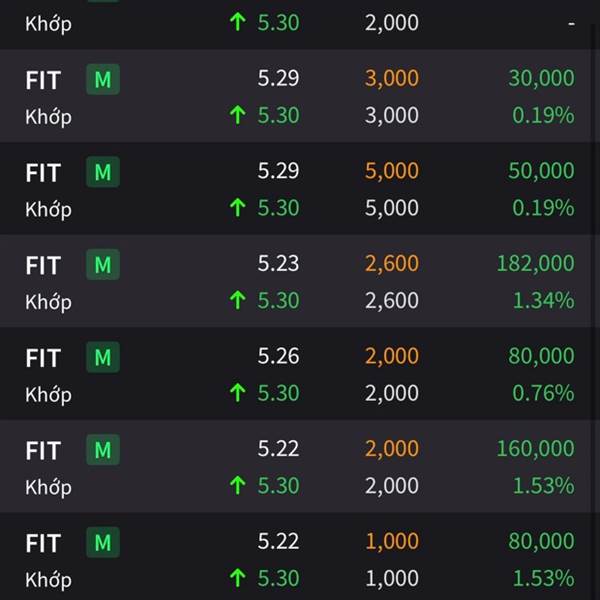Tap the matched price 5.30 in the 0.76% row
The image size is (600, 600).
[278, 393]
